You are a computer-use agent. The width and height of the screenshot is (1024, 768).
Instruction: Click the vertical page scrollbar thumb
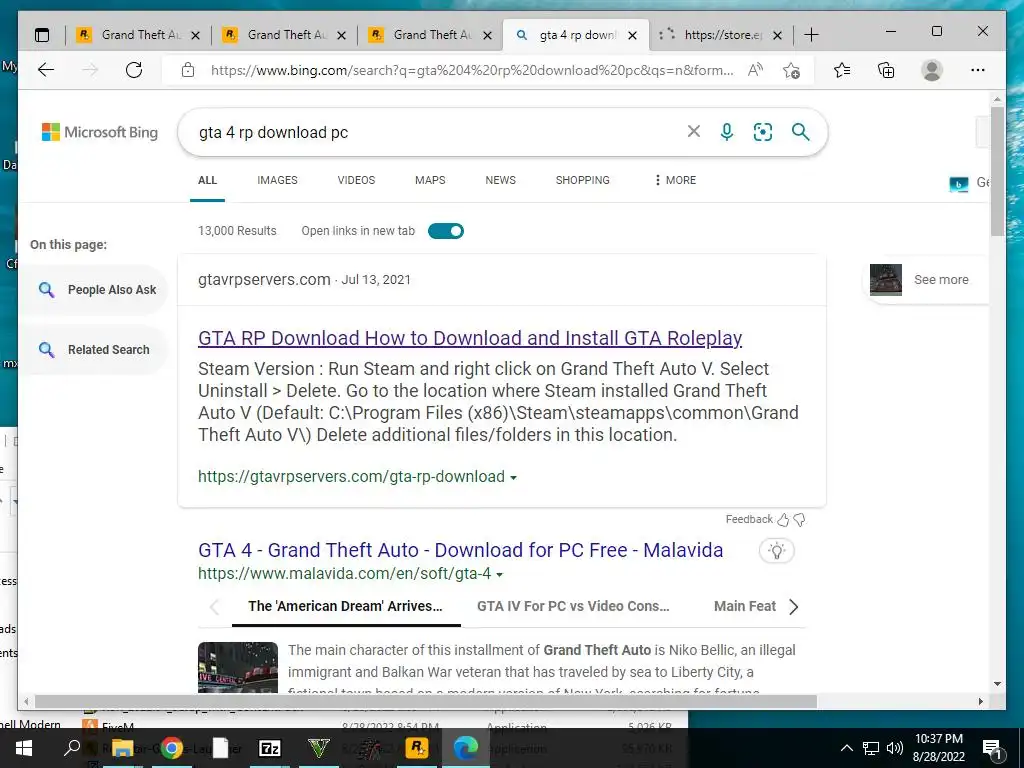click(x=997, y=171)
